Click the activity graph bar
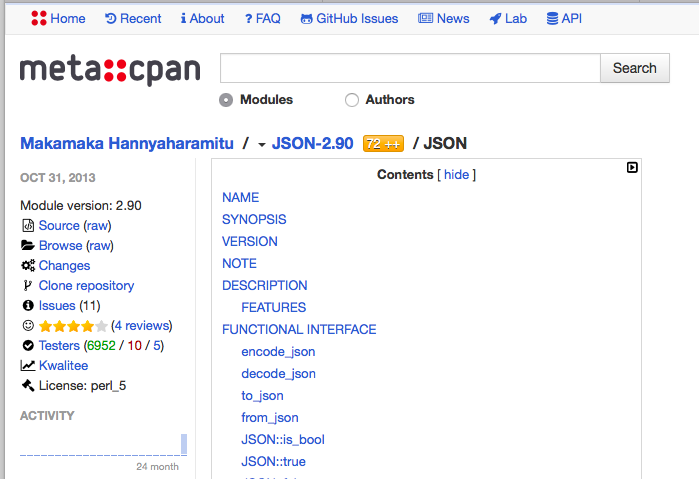The width and height of the screenshot is (699, 479). click(x=184, y=444)
